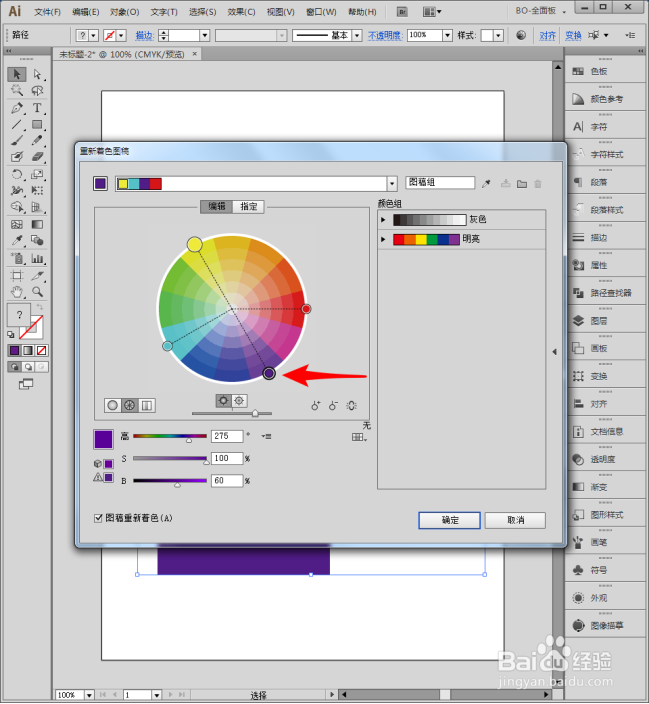
Task: Select the Line Segment tool
Action: (x=17, y=124)
